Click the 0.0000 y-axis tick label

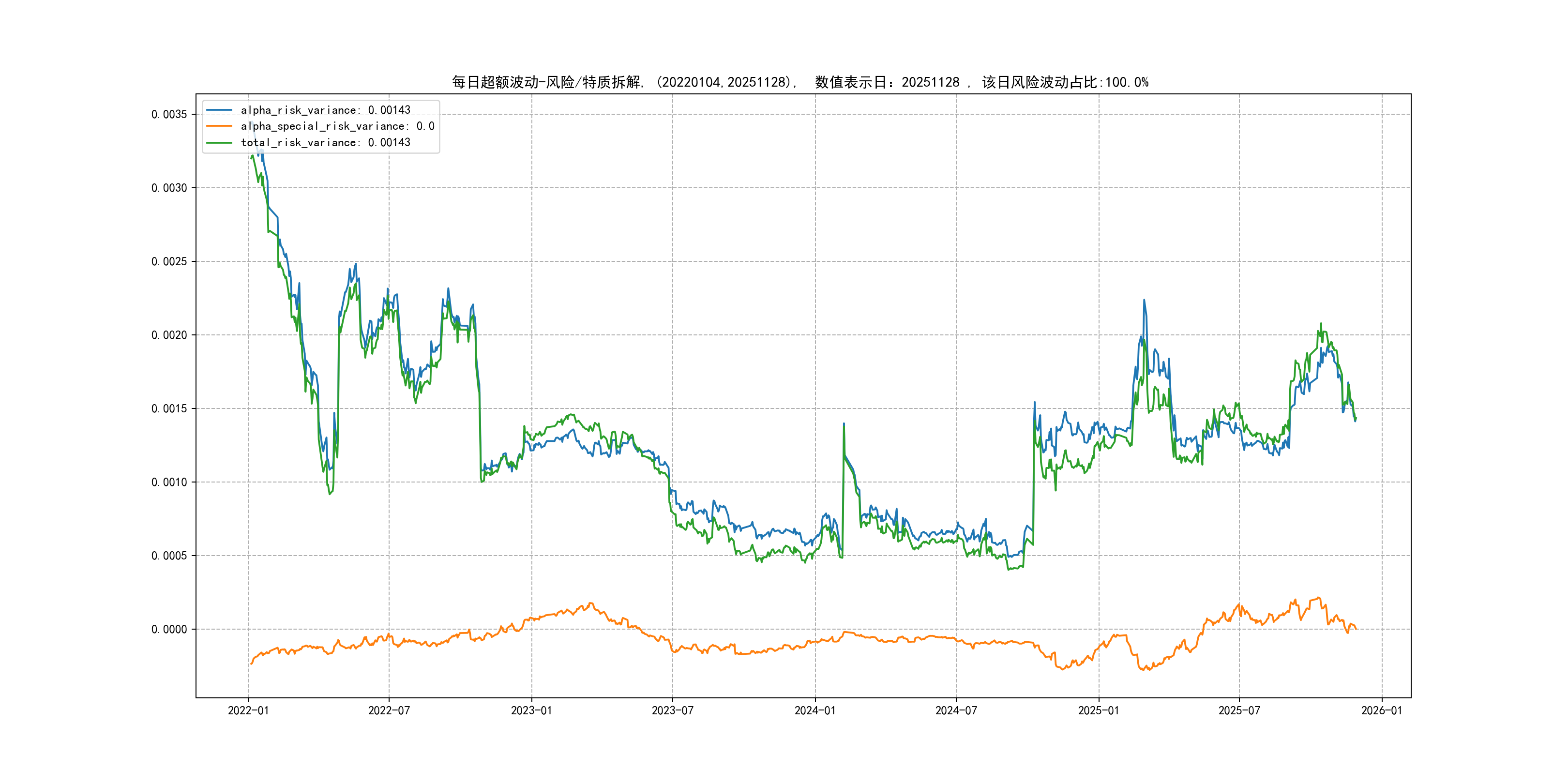pos(169,630)
